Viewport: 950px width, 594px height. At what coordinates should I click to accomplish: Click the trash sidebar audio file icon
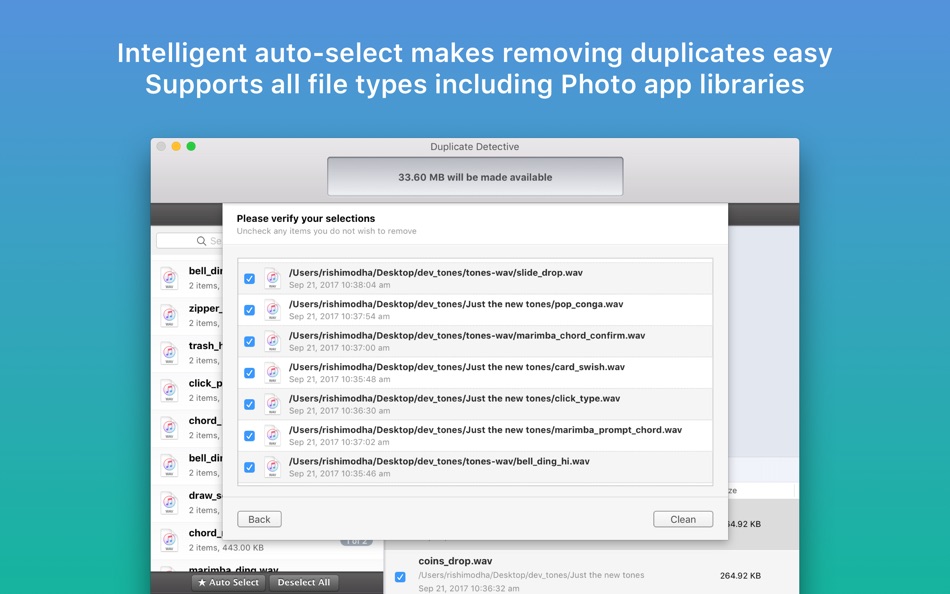pos(170,353)
